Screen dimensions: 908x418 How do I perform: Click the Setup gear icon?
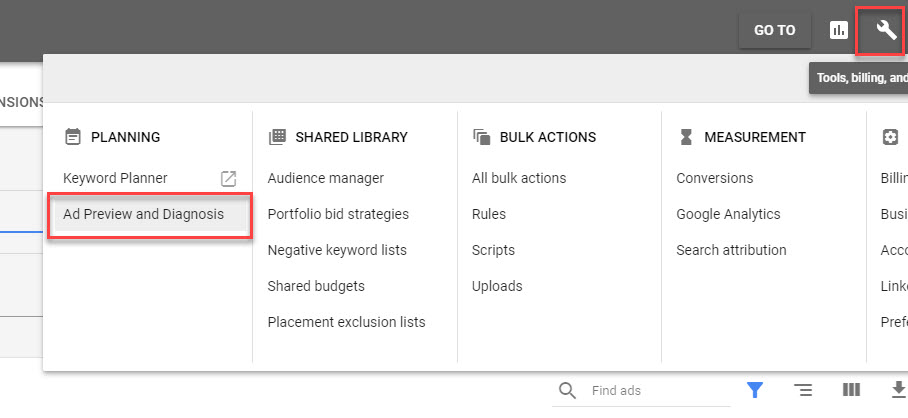[890, 137]
